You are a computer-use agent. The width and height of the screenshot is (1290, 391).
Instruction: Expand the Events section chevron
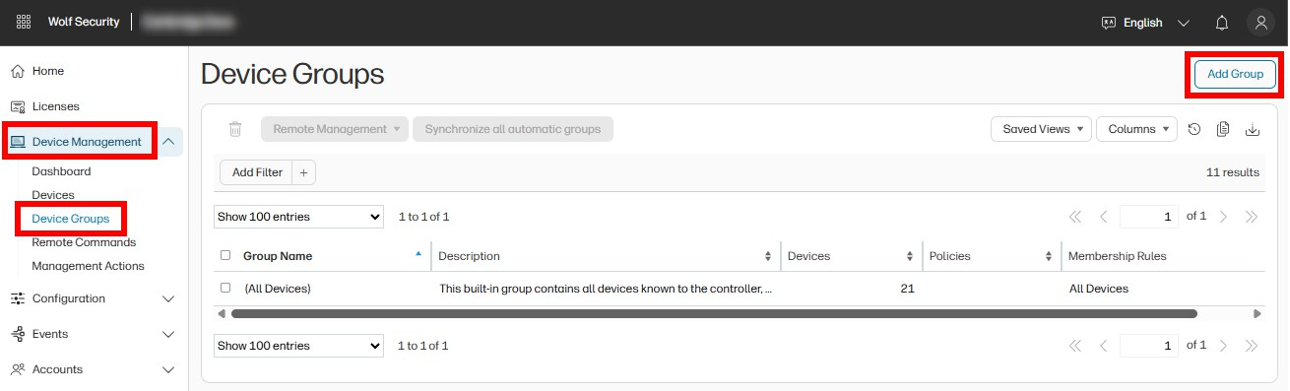pyautogui.click(x=168, y=334)
